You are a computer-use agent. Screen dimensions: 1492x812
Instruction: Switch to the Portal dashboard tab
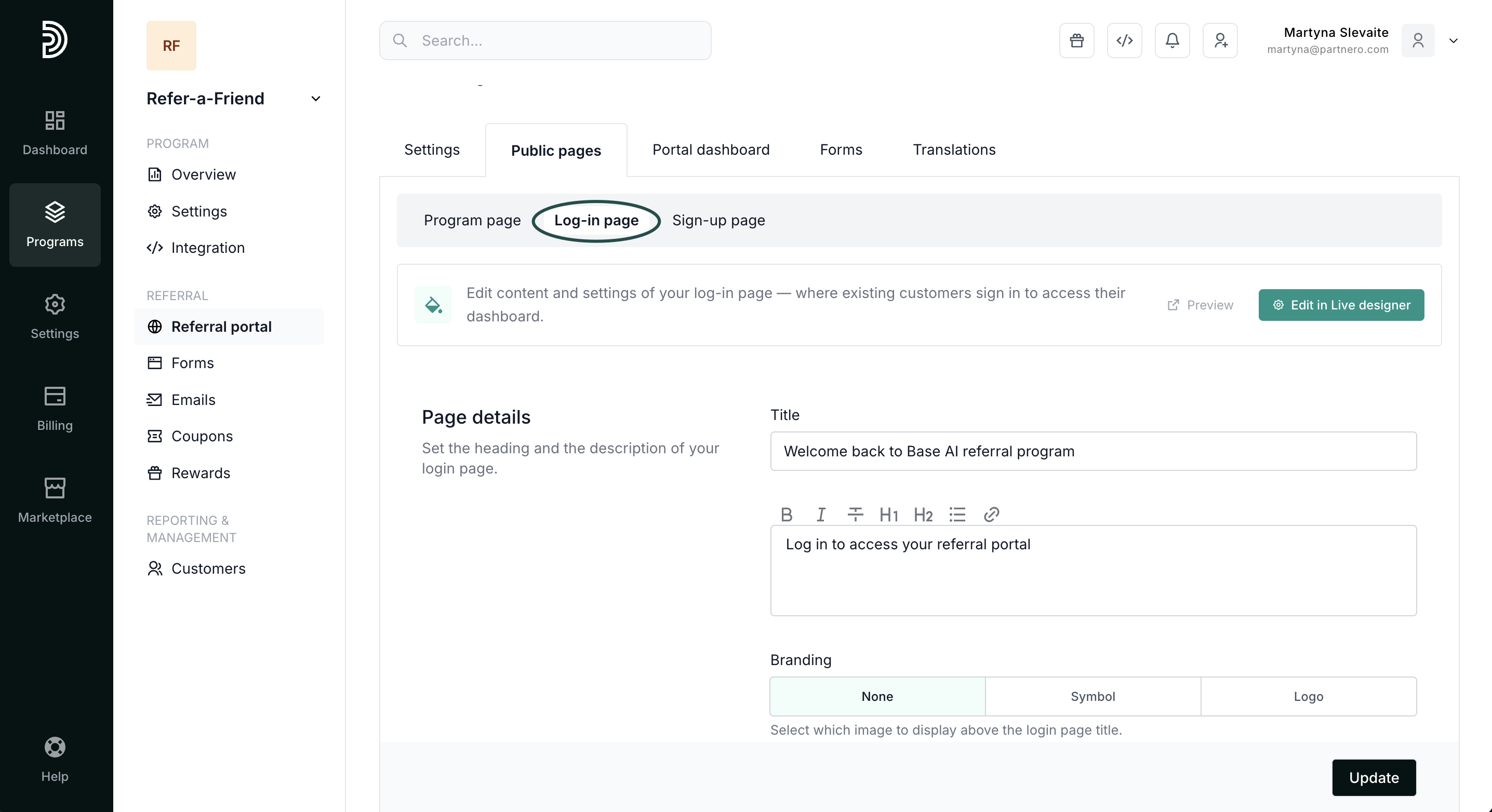pos(711,150)
